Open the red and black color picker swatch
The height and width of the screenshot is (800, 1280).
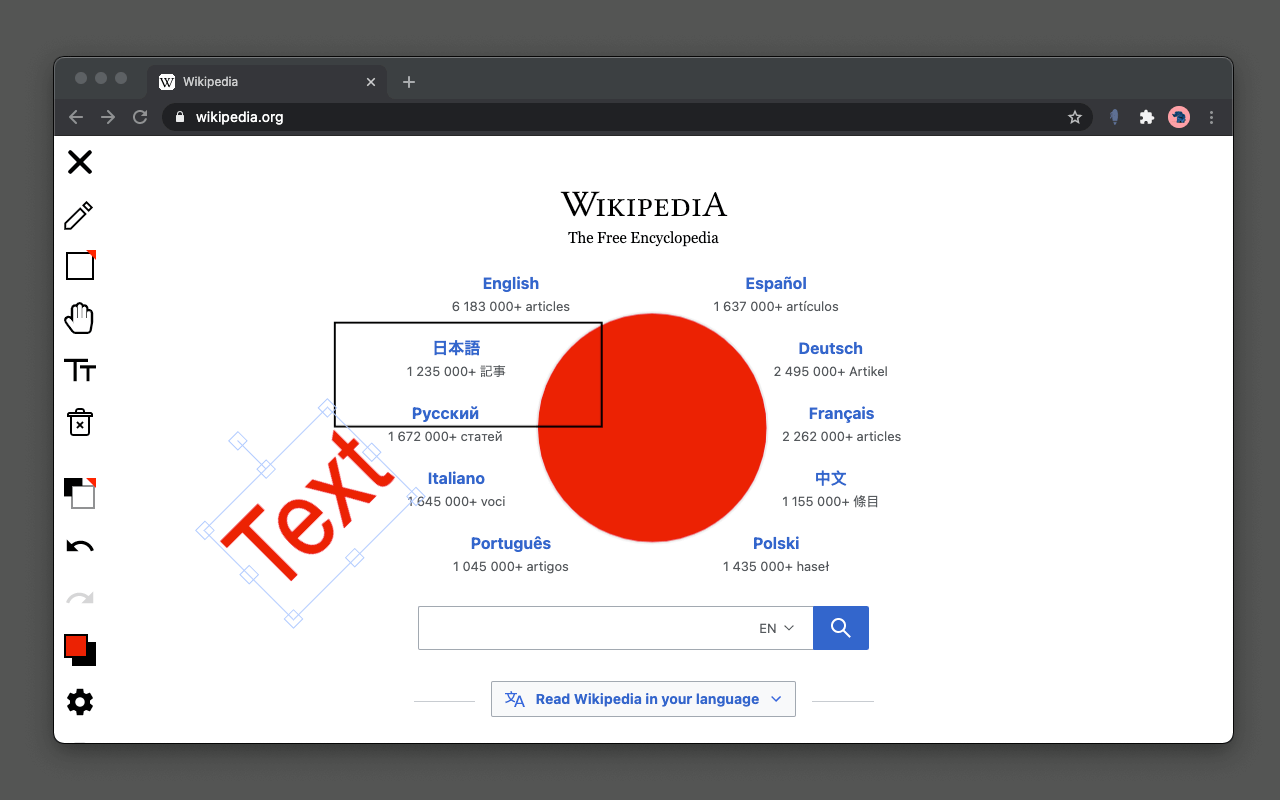point(80,650)
